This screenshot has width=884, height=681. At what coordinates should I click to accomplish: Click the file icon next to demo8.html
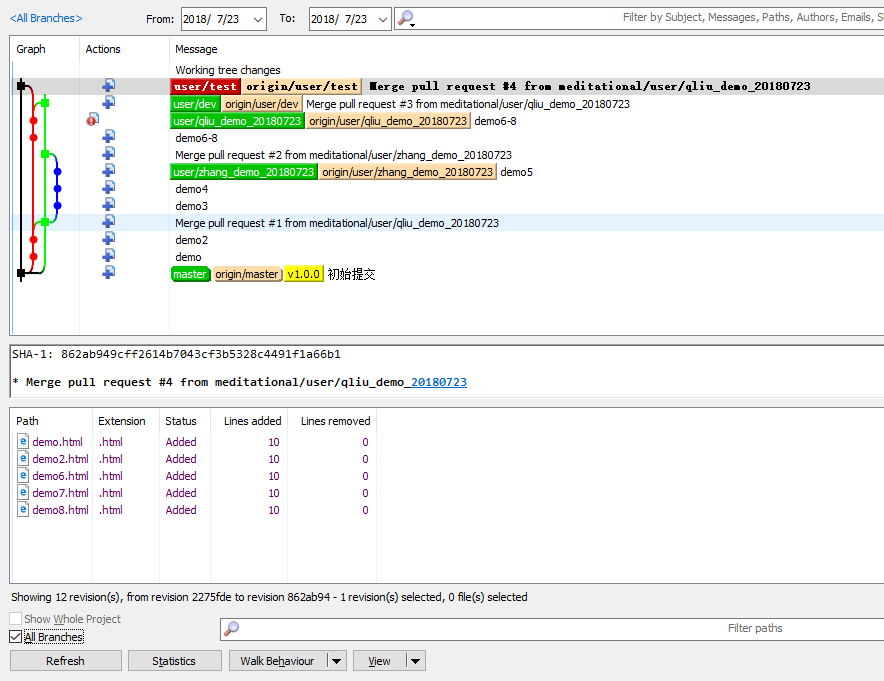click(23, 510)
